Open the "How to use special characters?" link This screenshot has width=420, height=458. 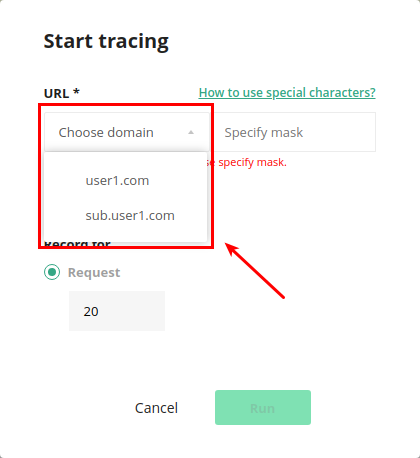[287, 93]
